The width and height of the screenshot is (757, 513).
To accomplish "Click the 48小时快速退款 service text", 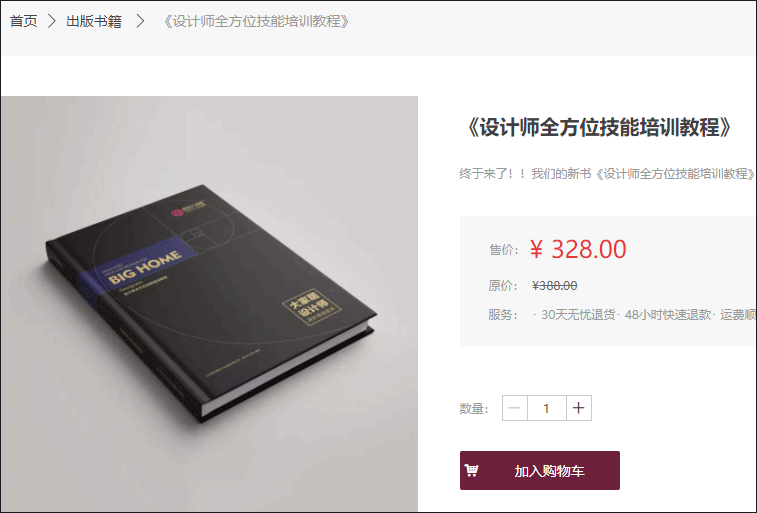I will [x=668, y=315].
